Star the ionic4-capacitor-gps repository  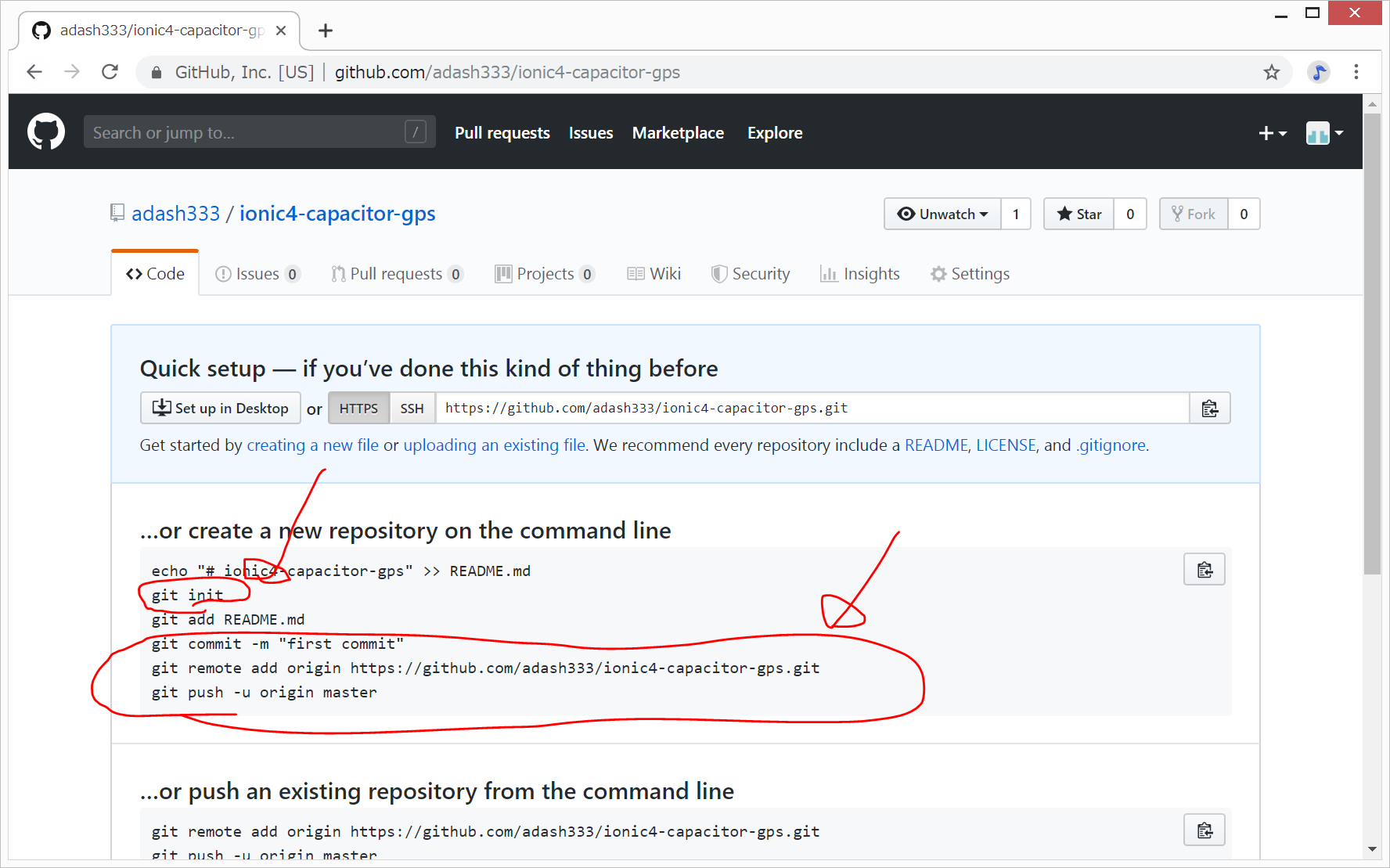pyautogui.click(x=1079, y=214)
